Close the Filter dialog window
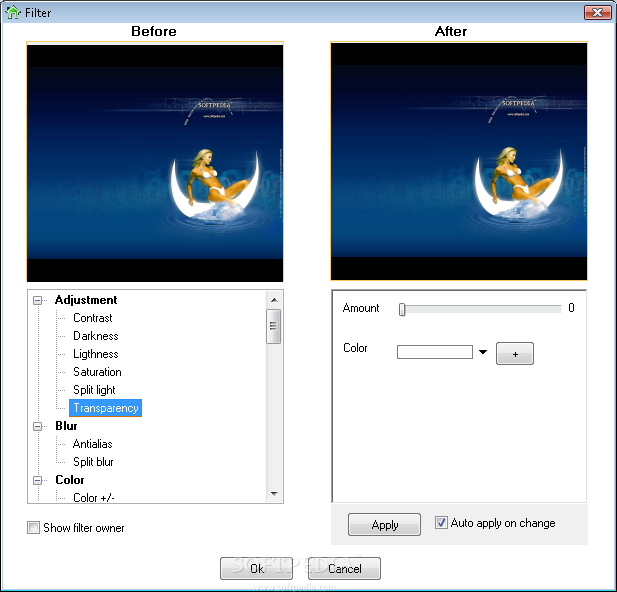 pyautogui.click(x=597, y=13)
